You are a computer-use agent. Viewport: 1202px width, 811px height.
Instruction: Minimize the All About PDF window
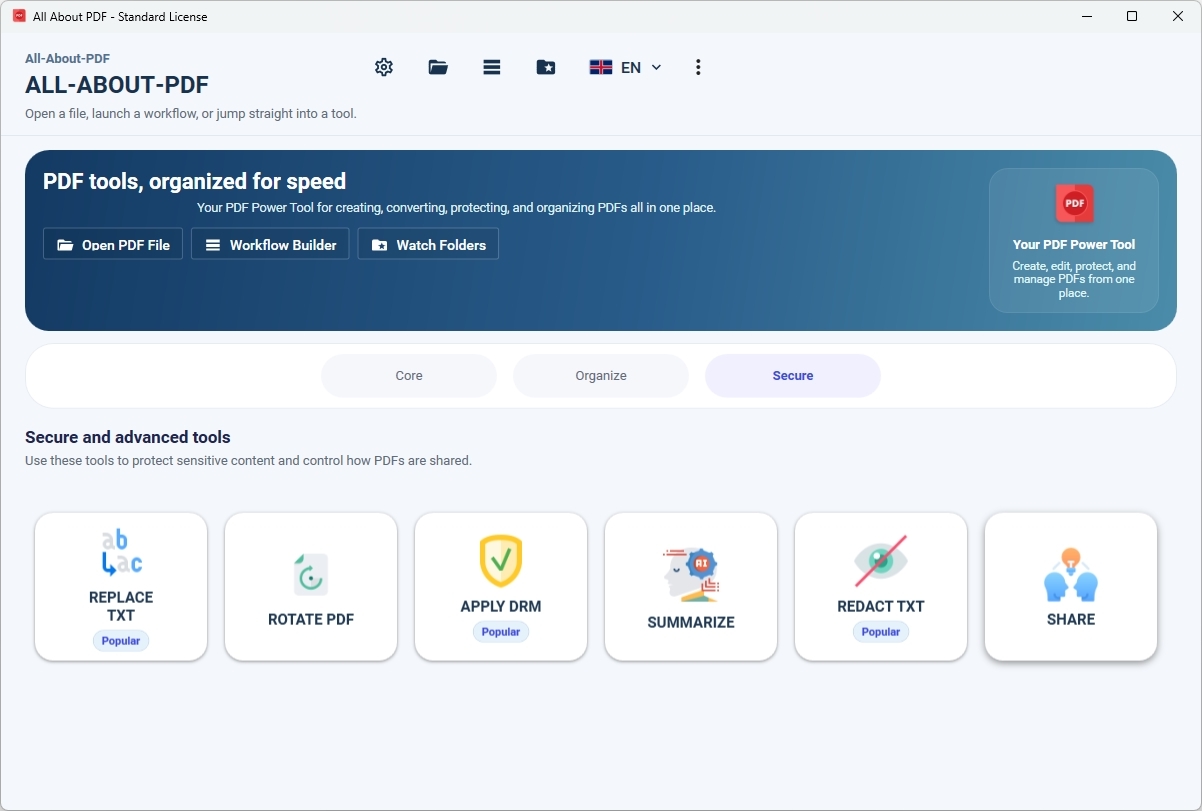1086,16
